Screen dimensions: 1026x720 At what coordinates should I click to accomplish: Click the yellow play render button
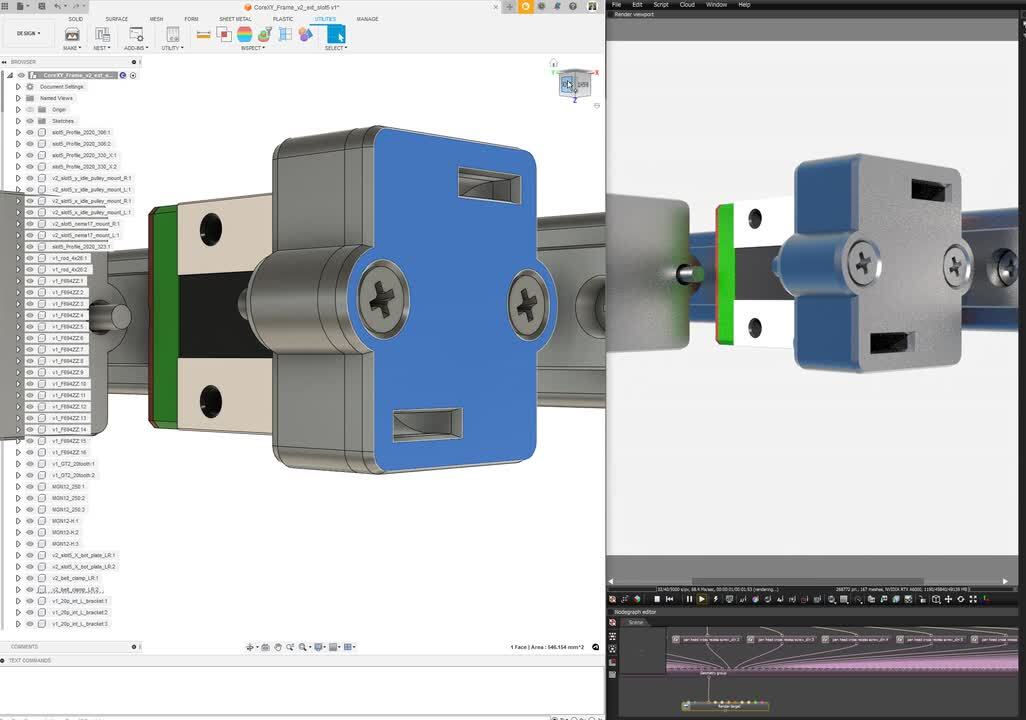pyautogui.click(x=701, y=599)
